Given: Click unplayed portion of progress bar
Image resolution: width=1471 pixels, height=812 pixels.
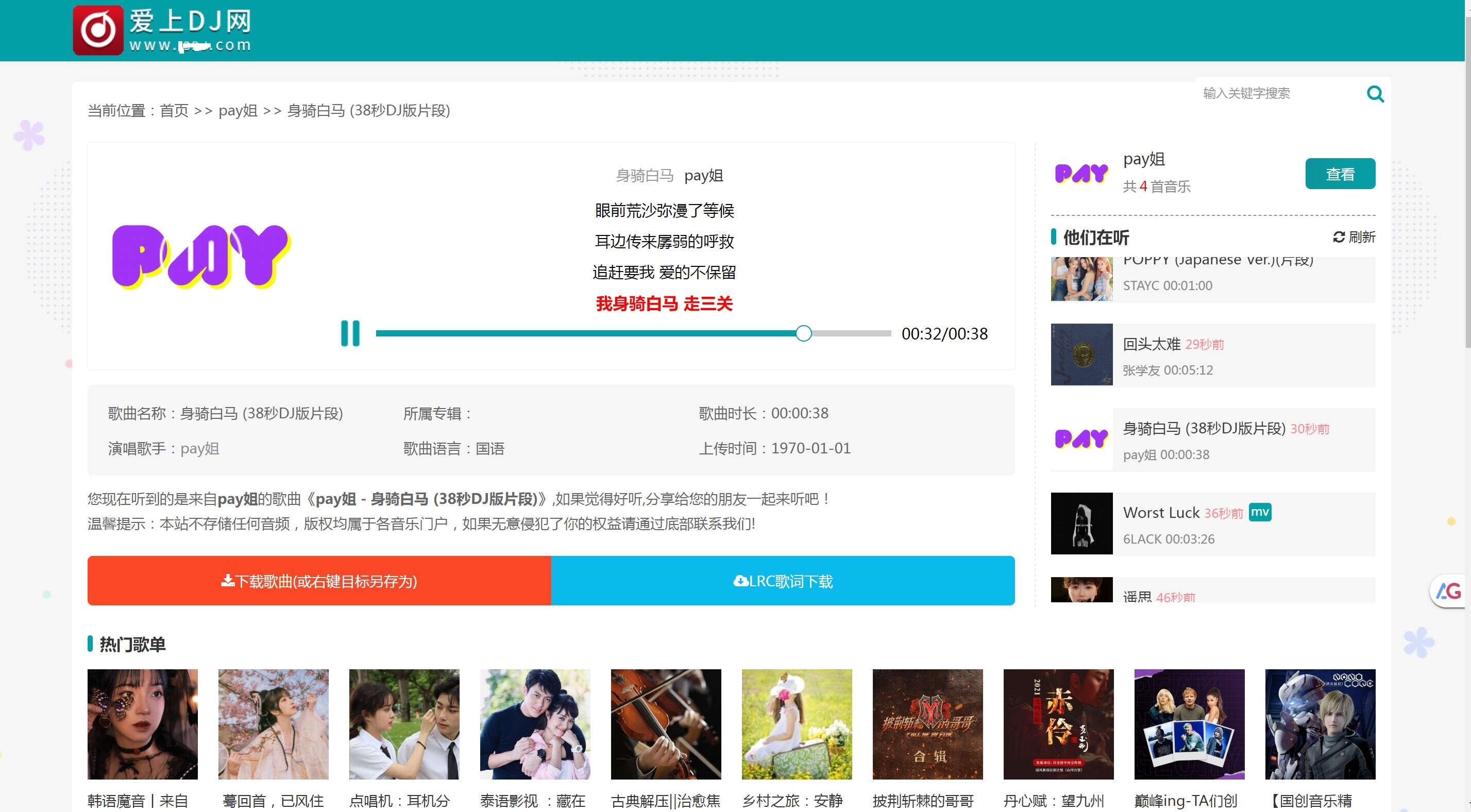Looking at the screenshot, I should point(851,333).
